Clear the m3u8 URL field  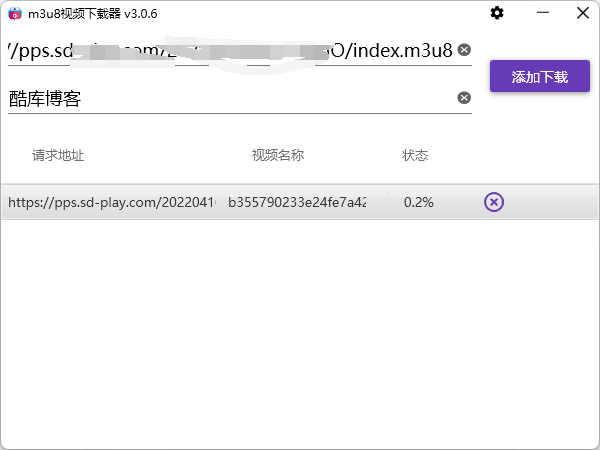(x=464, y=50)
